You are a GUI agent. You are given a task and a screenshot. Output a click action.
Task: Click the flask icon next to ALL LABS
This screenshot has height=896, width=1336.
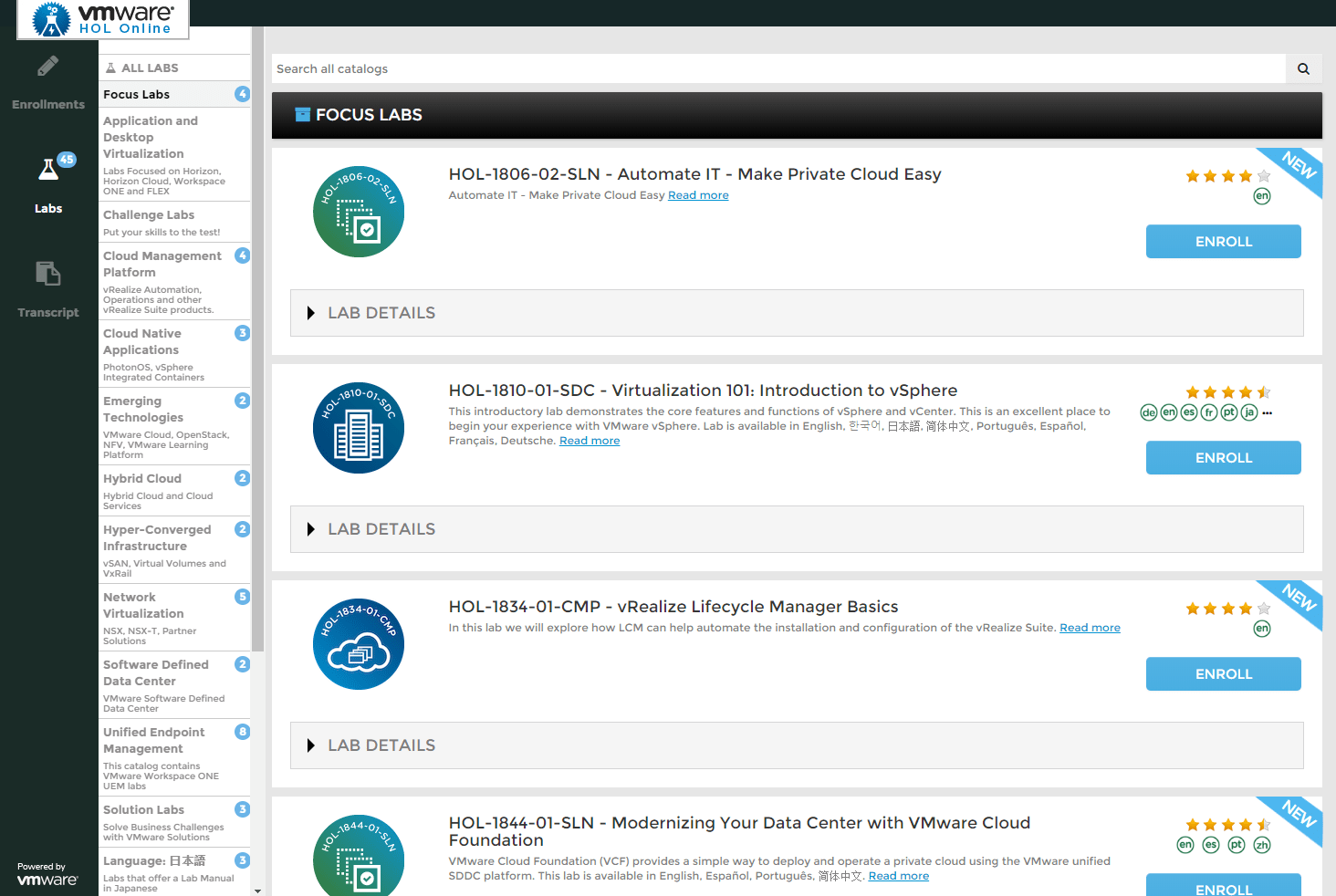pyautogui.click(x=110, y=68)
